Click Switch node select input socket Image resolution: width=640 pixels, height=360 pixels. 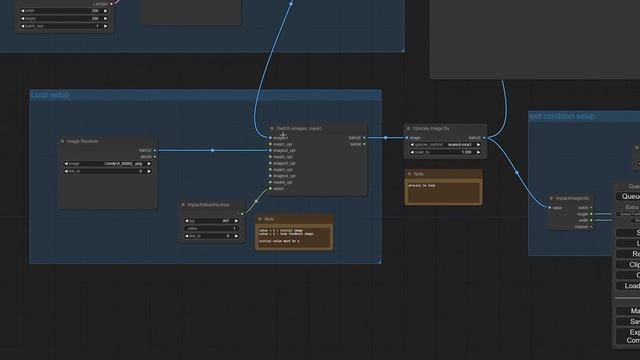[270, 189]
